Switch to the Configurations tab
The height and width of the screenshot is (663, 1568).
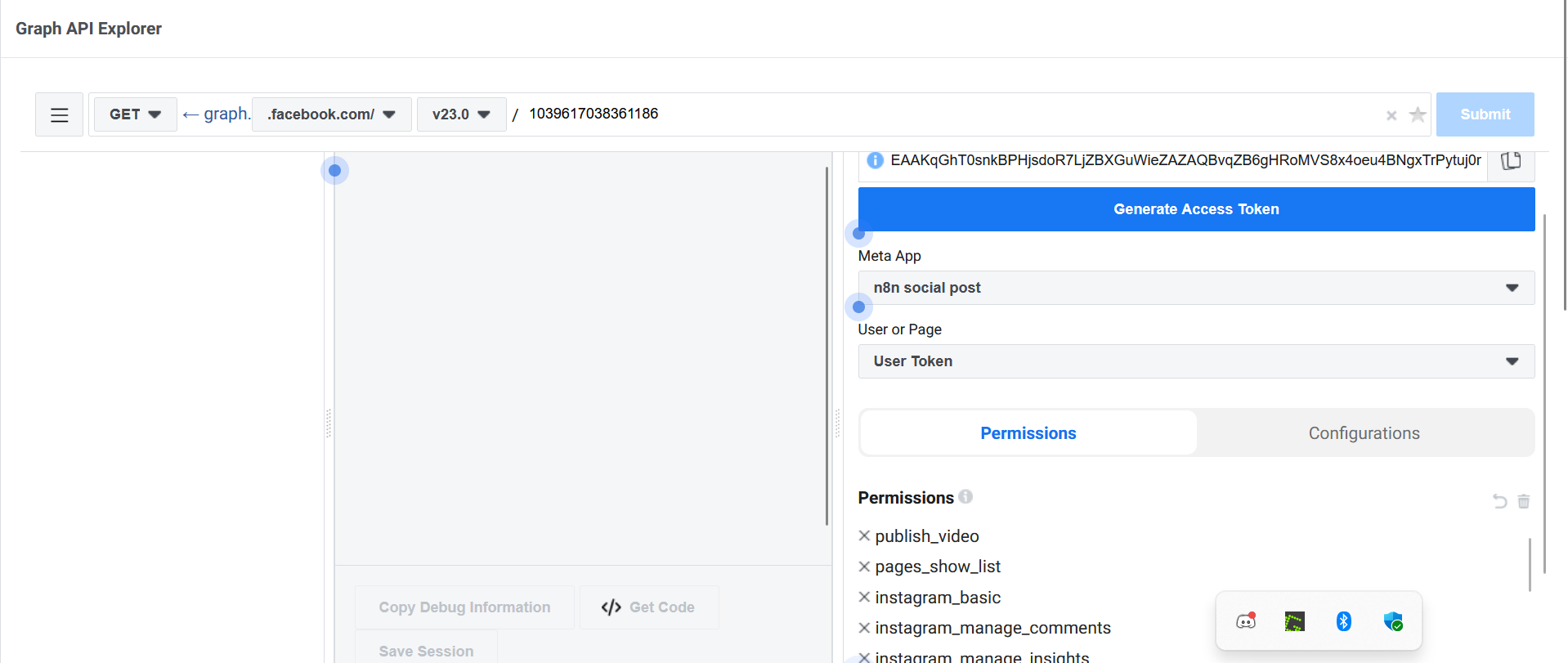click(x=1364, y=433)
